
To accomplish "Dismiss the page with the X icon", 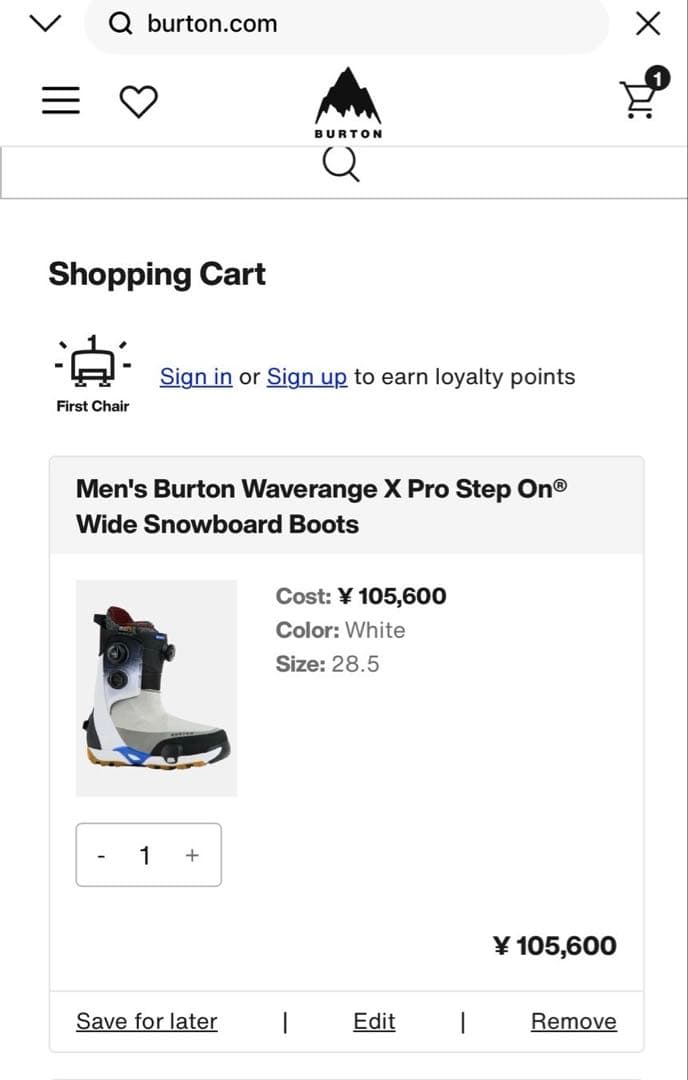I will [x=648, y=23].
